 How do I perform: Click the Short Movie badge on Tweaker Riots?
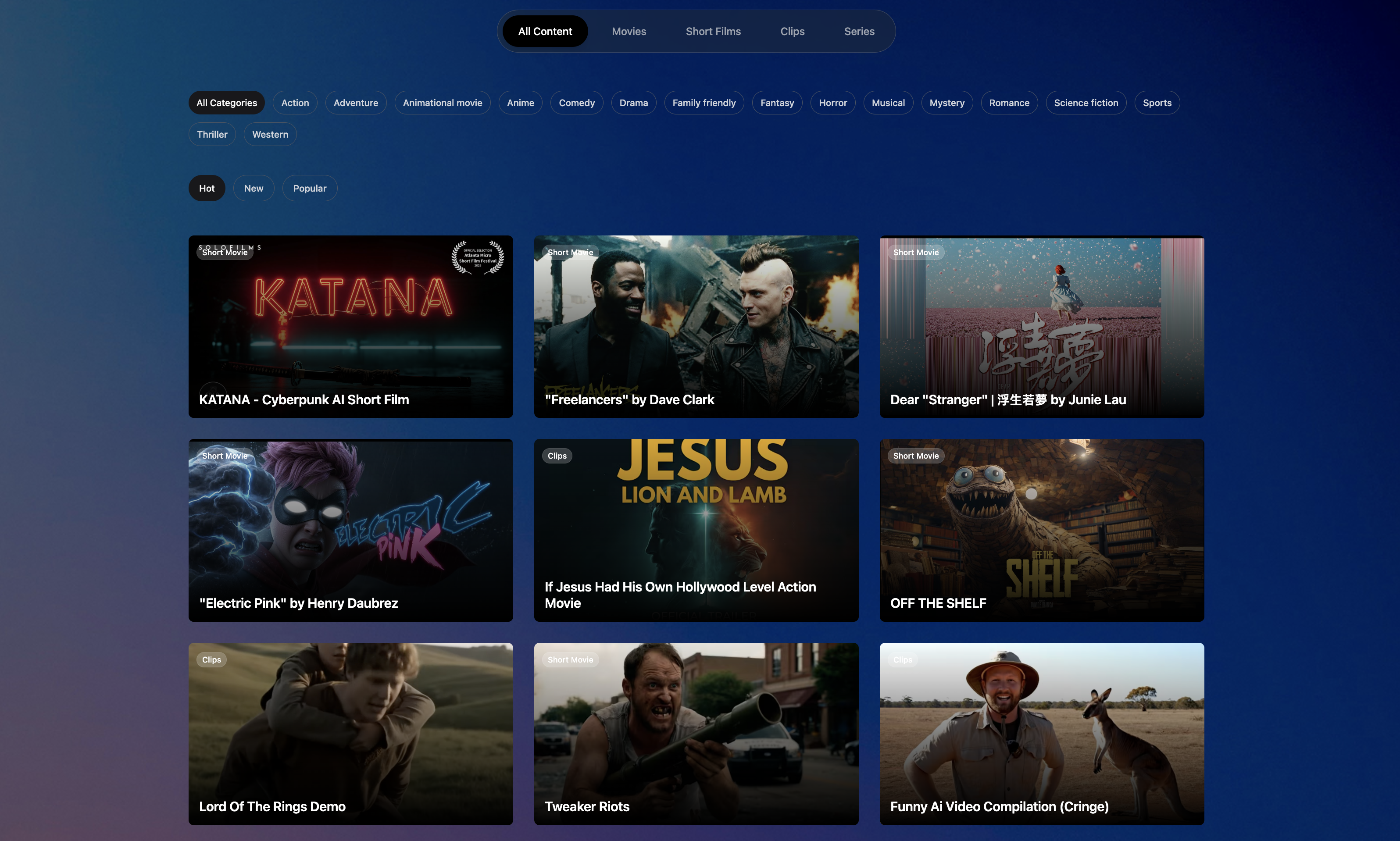[570, 659]
